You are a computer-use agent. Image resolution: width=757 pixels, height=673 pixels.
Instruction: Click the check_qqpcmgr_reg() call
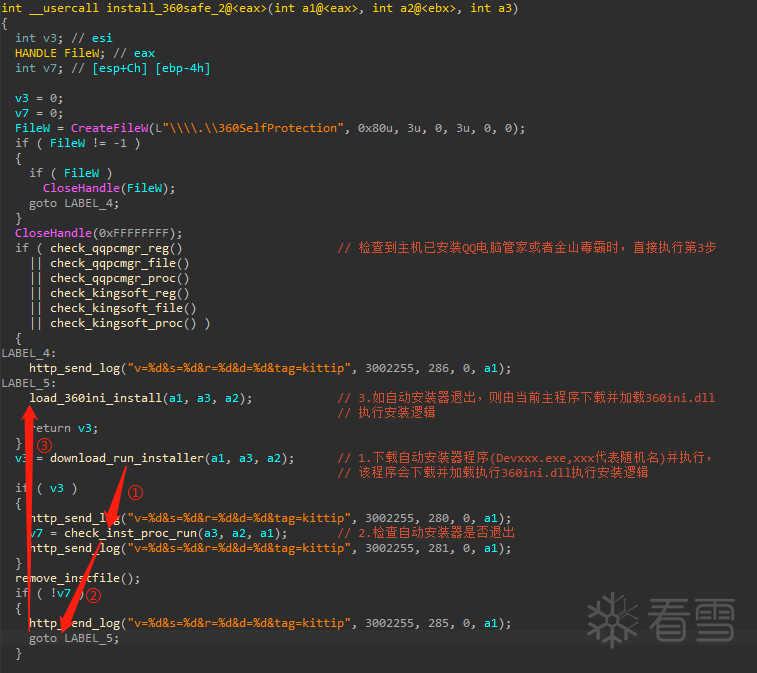pyautogui.click(x=116, y=248)
